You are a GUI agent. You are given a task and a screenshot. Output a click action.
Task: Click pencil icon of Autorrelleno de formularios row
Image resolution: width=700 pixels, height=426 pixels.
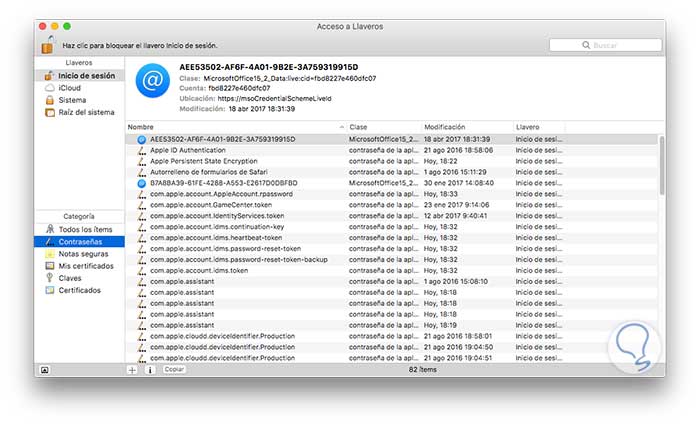coord(142,172)
